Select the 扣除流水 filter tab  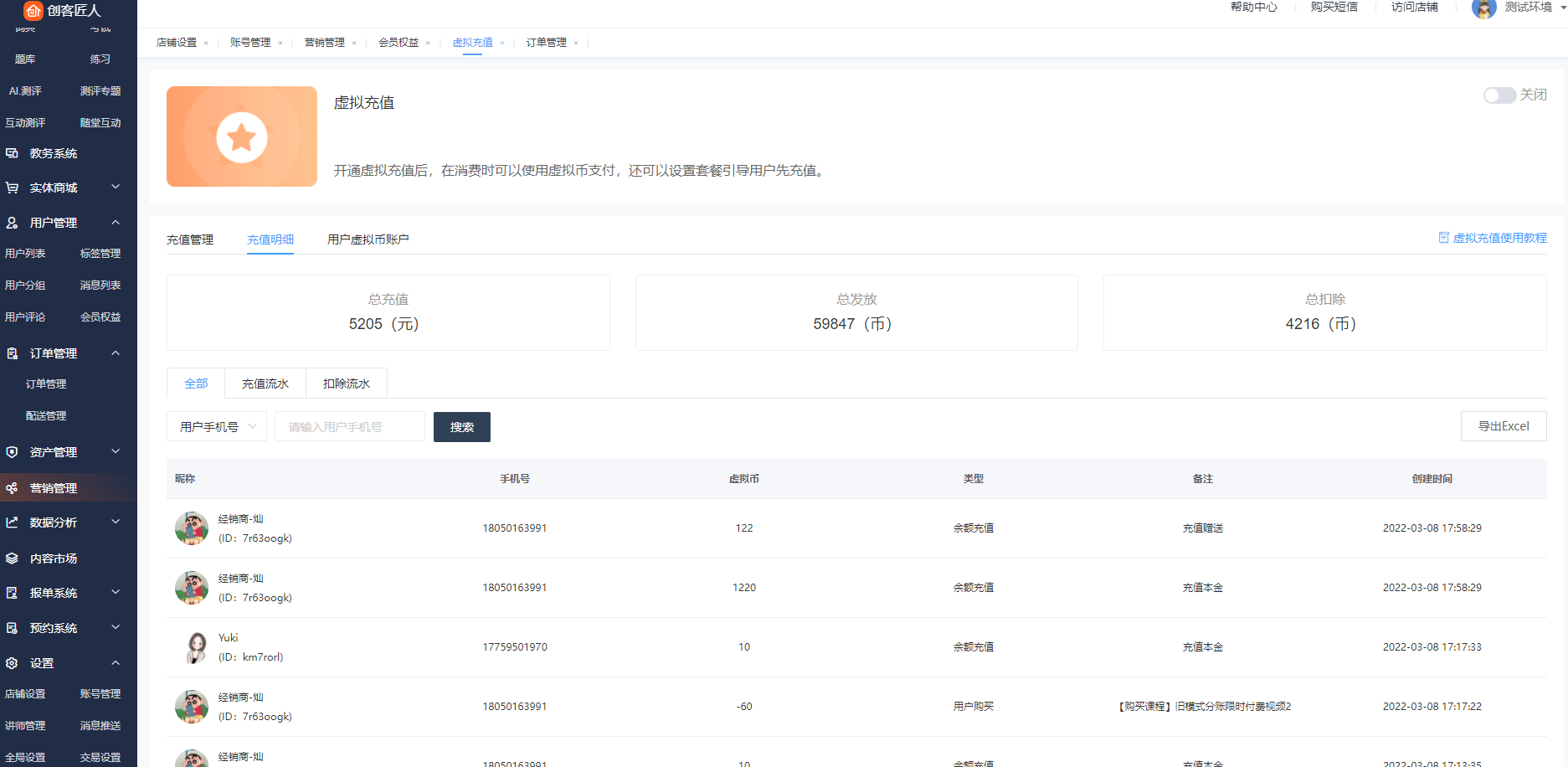(346, 383)
